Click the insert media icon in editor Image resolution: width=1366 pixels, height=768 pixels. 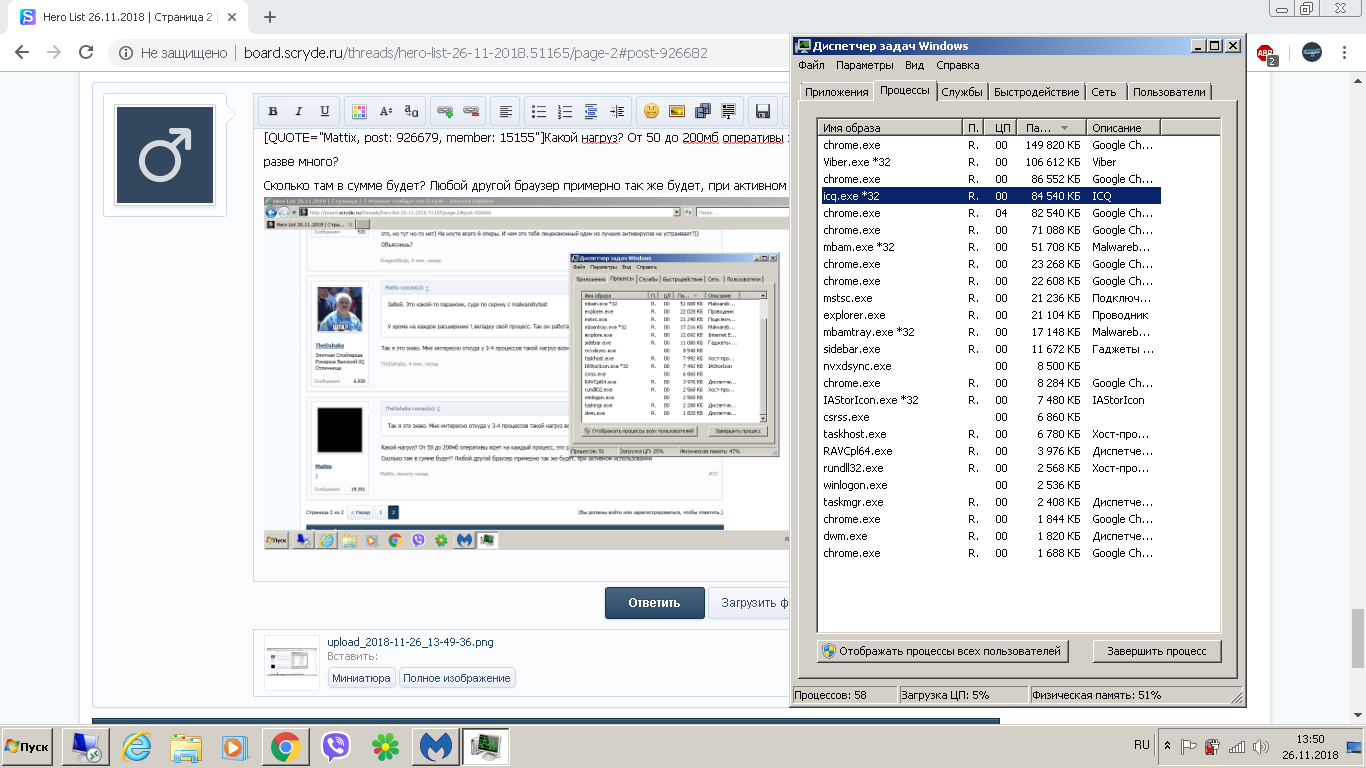(703, 111)
